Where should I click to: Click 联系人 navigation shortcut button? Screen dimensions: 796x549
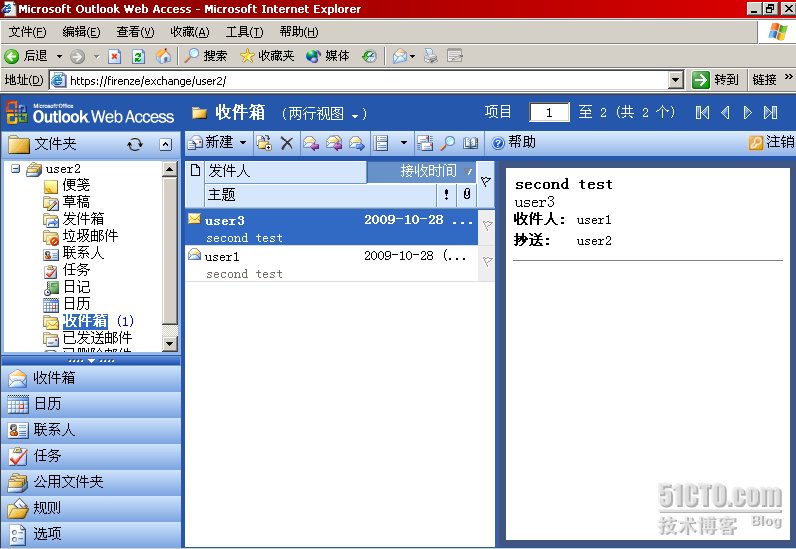pyautogui.click(x=91, y=430)
